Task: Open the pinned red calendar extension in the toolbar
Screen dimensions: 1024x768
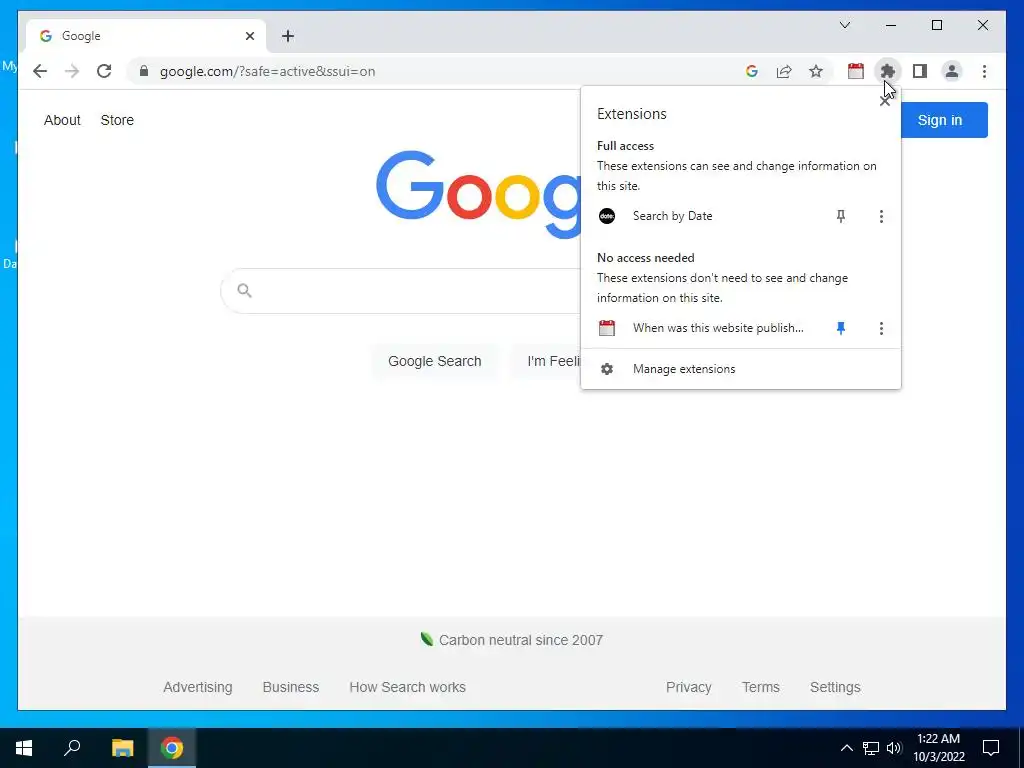Action: coord(856,71)
